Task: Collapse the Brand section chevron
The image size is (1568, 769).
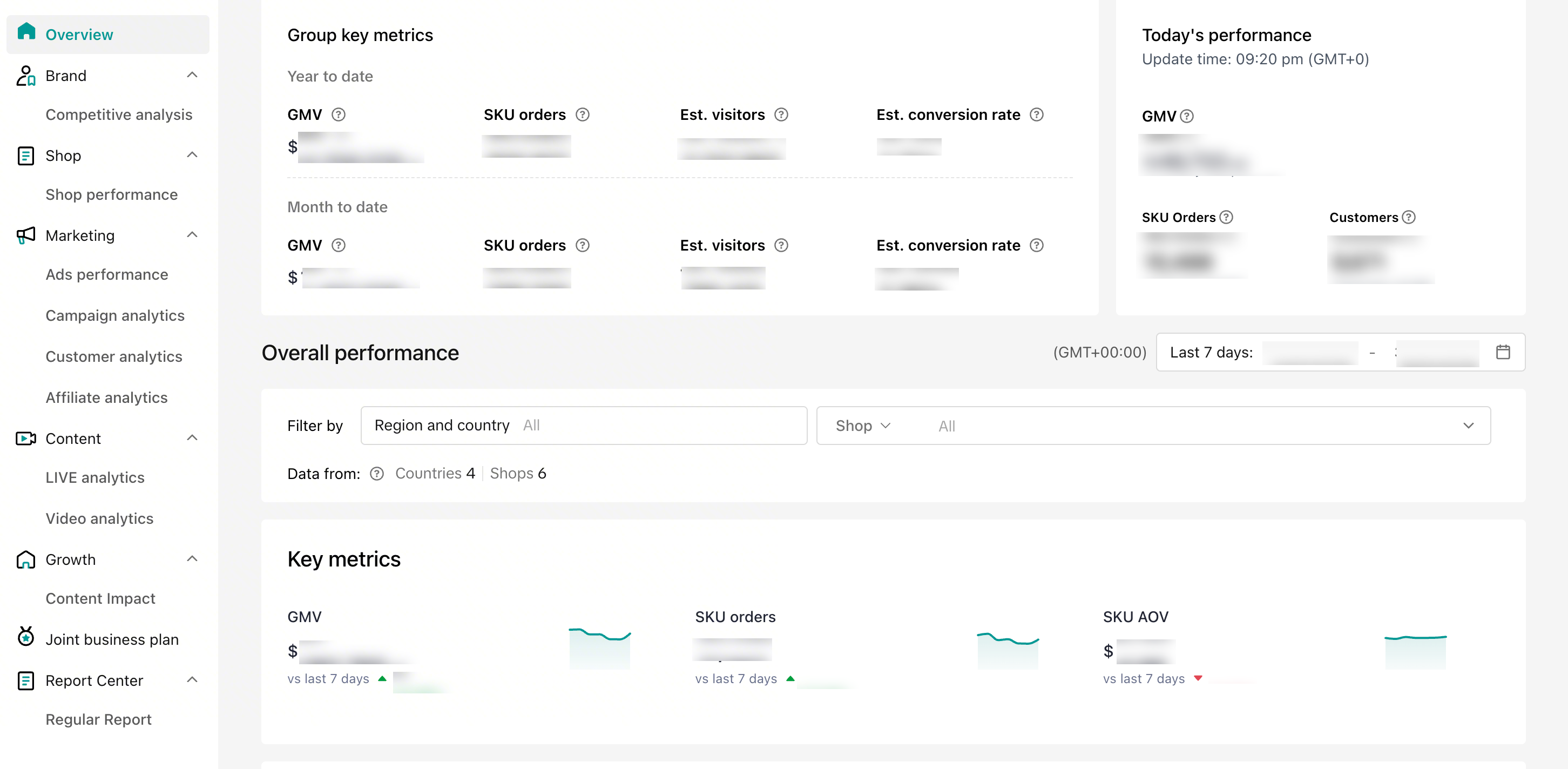Action: pos(192,75)
